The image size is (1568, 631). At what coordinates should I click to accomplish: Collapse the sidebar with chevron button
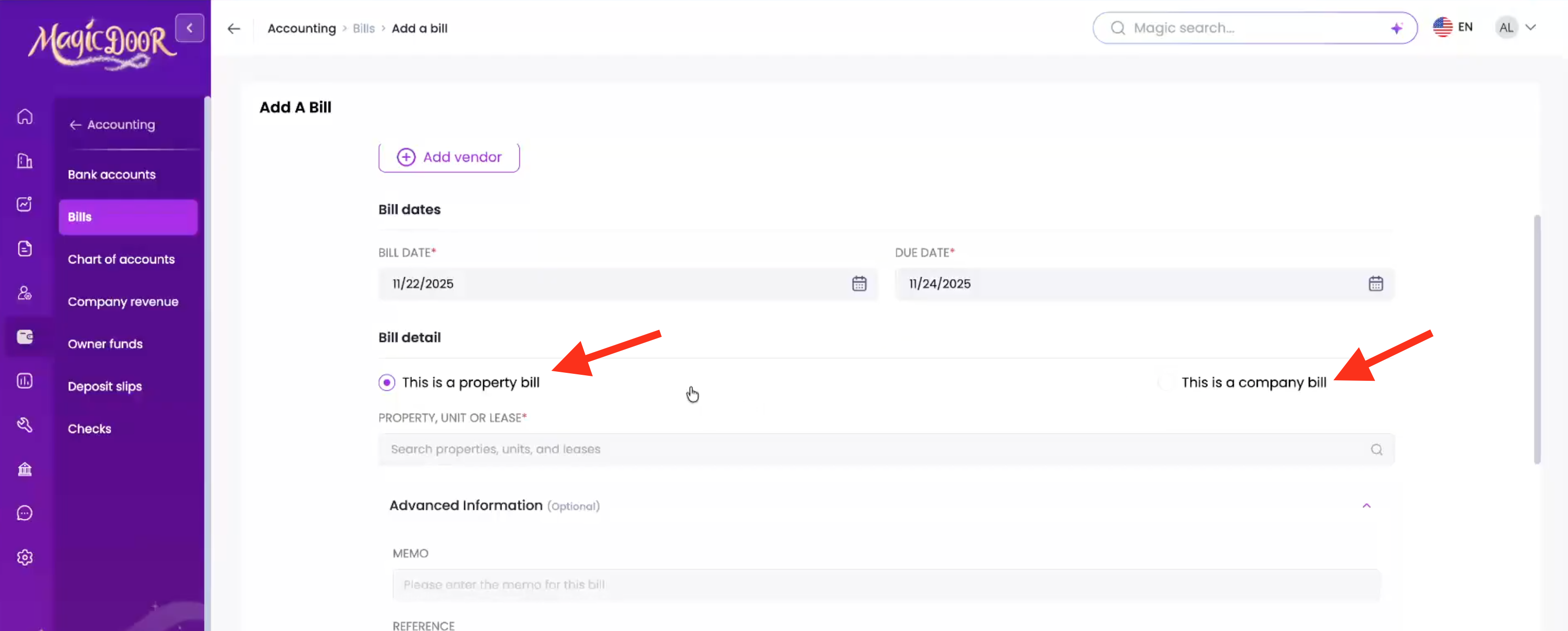tap(189, 28)
